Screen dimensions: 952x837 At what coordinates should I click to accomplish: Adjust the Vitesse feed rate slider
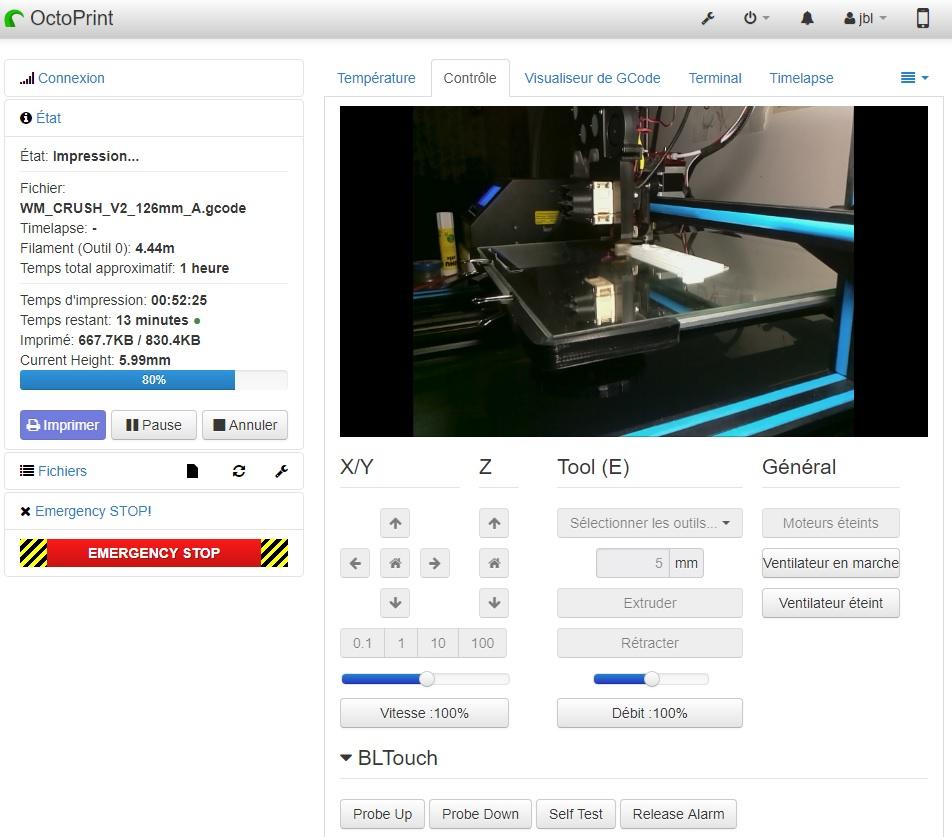tap(427, 679)
